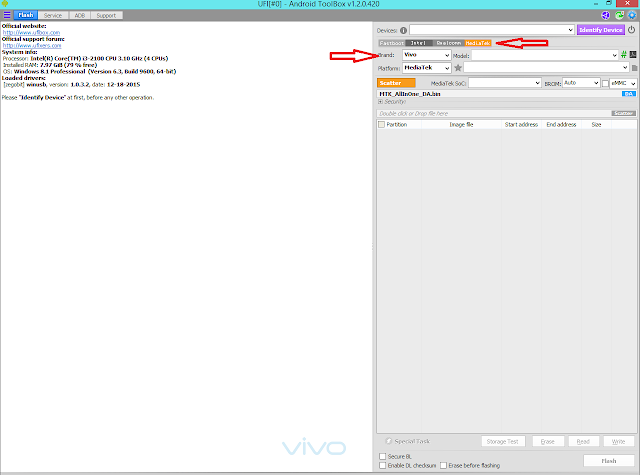
Task: Expand the Security section
Action: point(380,102)
